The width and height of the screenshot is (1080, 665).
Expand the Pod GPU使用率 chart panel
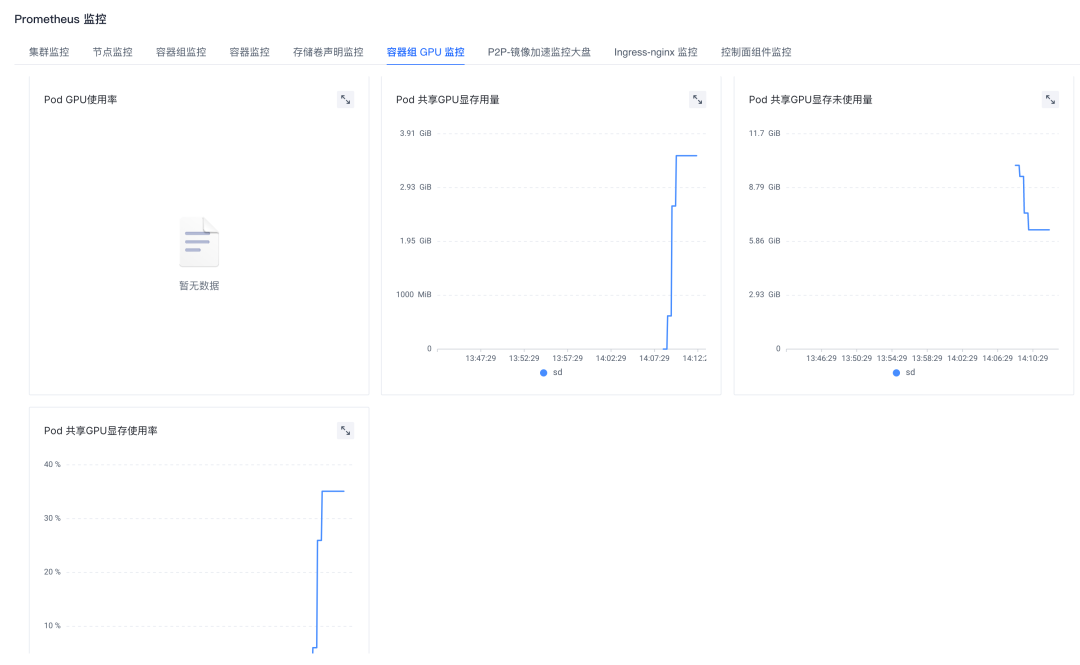click(345, 99)
